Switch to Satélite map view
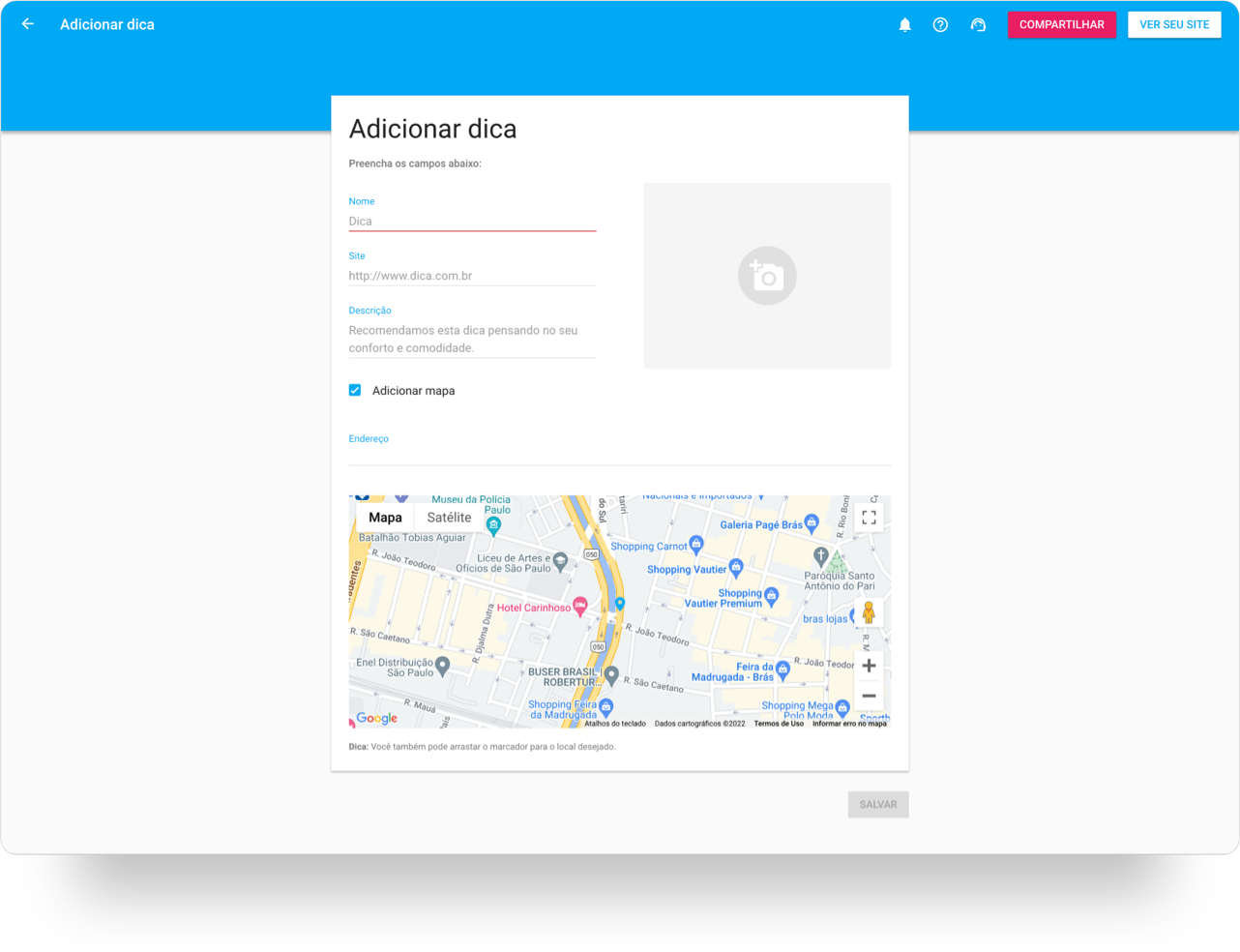Screen dimensions: 1240x952 tap(449, 518)
